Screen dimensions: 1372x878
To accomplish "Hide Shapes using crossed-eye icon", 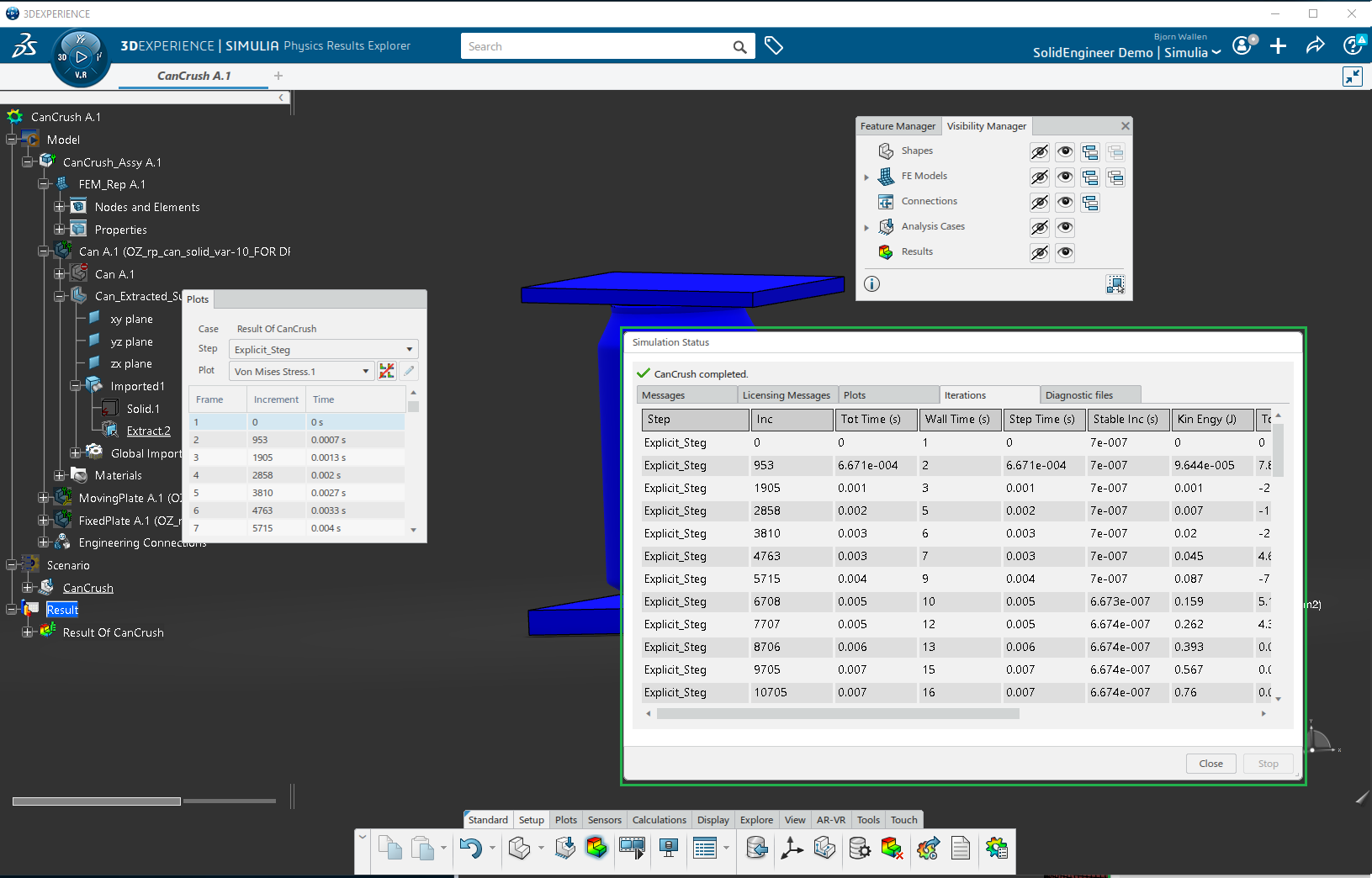I will click(1040, 152).
